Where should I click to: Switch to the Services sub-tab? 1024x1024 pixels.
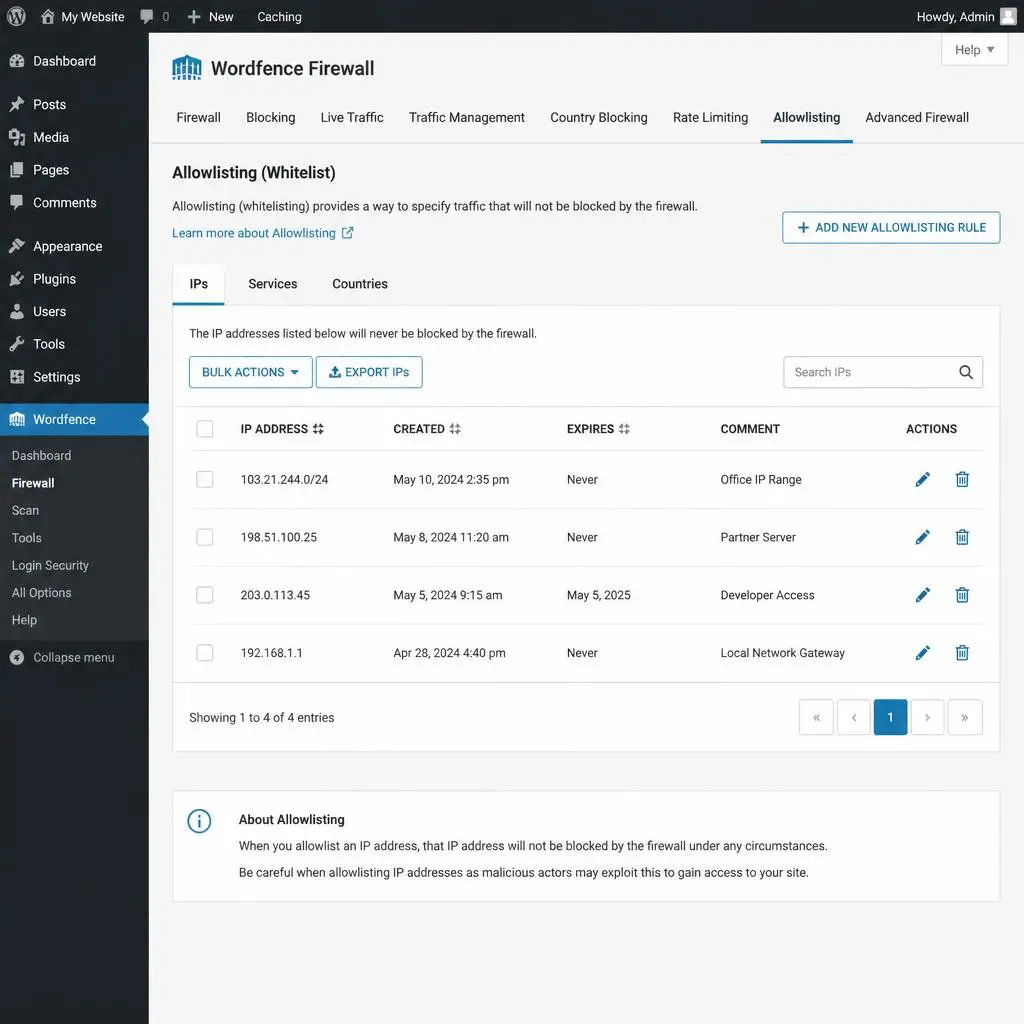click(x=272, y=283)
